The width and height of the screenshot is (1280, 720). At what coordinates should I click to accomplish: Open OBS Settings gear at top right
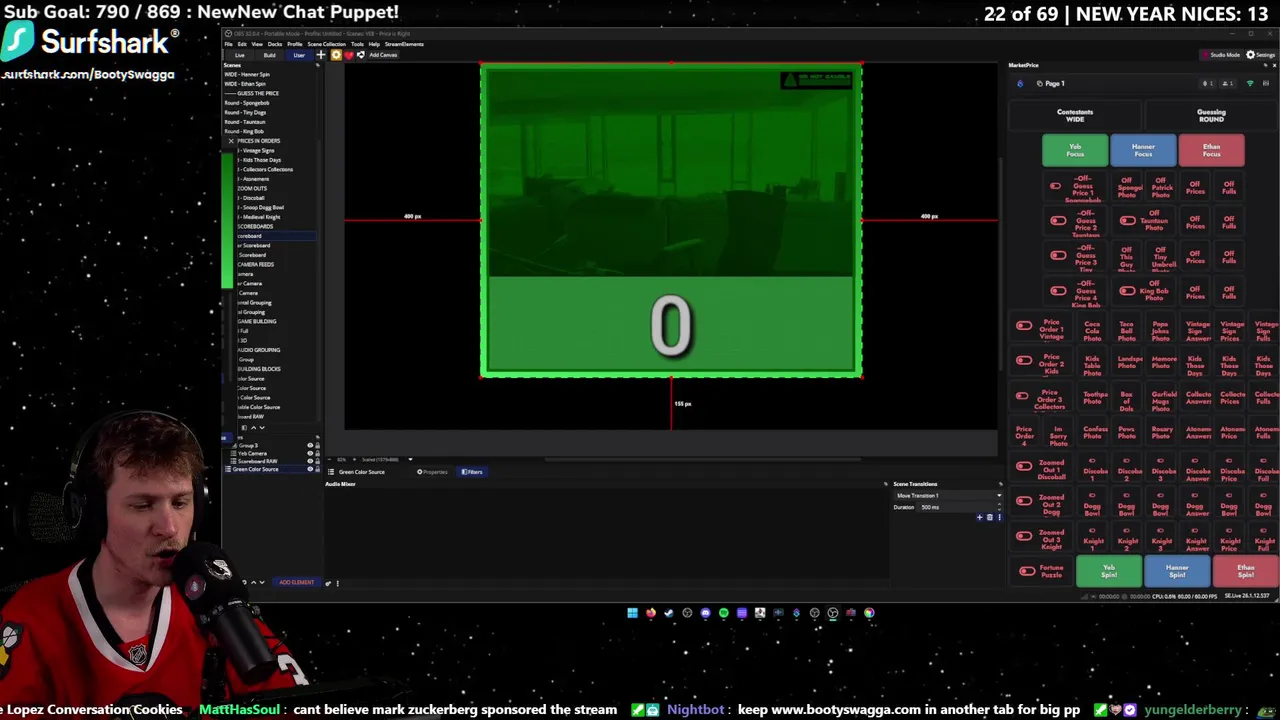coord(1262,55)
